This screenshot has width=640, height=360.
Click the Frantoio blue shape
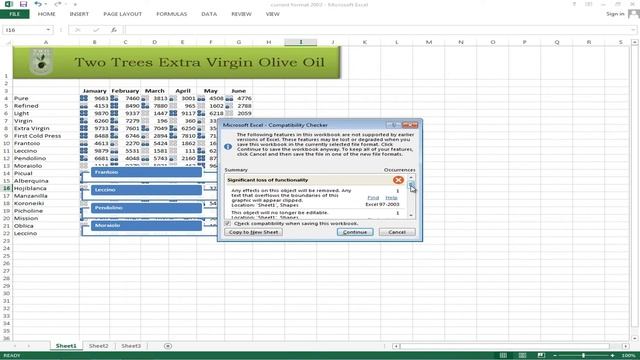(146, 172)
